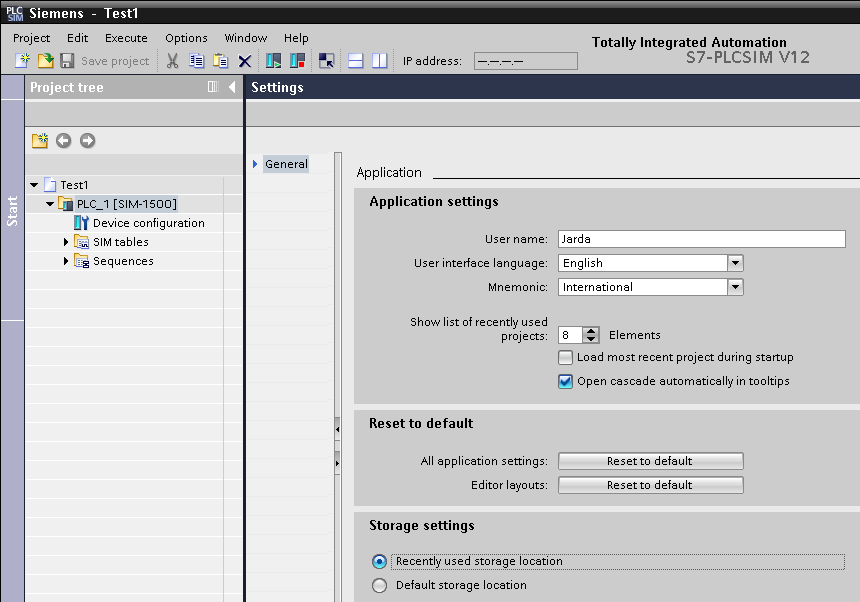Click the PLC_1 device folder icon
This screenshot has height=602, width=860.
pos(65,204)
